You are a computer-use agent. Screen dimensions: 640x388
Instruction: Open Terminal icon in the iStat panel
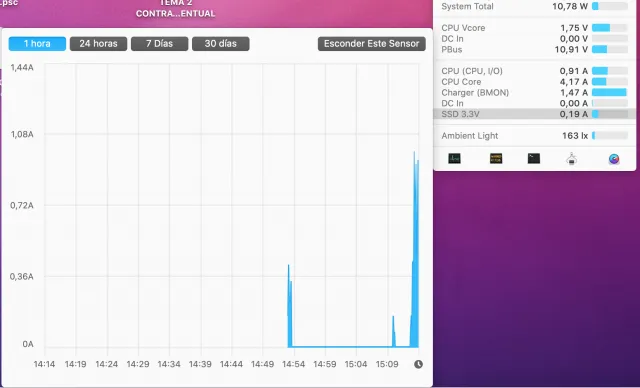tap(534, 158)
